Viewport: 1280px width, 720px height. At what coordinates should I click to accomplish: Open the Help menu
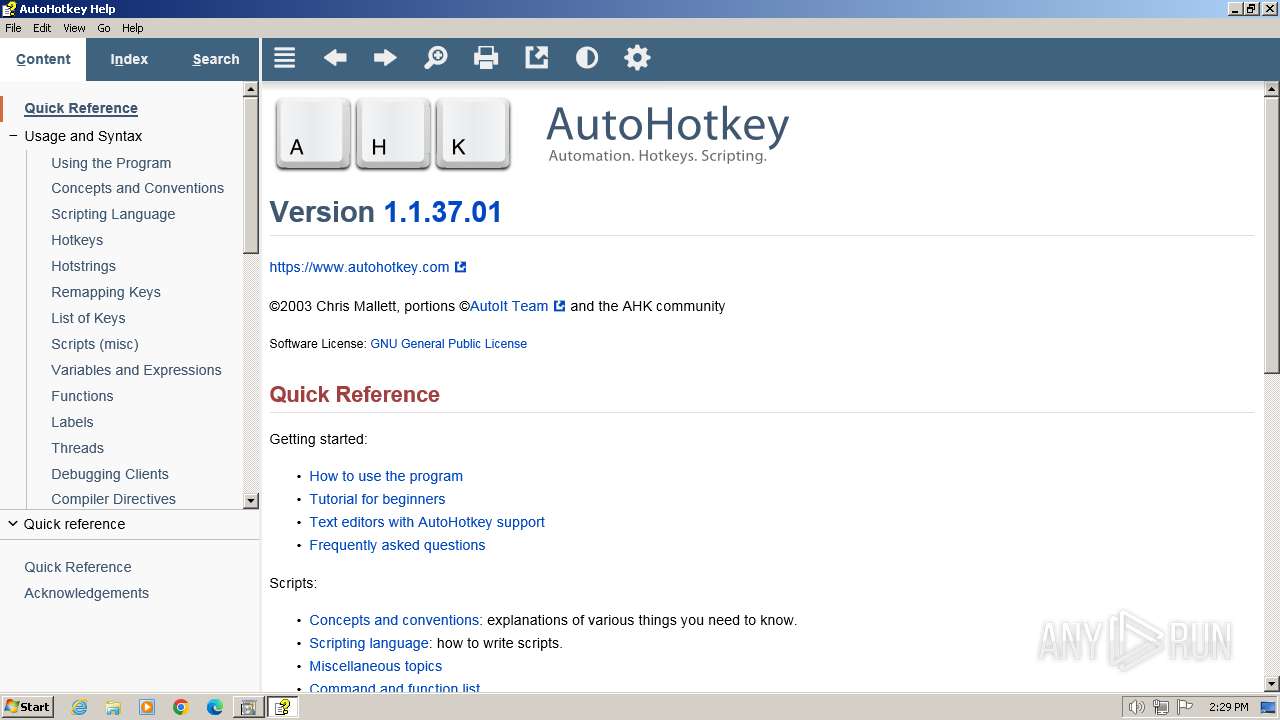point(133,28)
